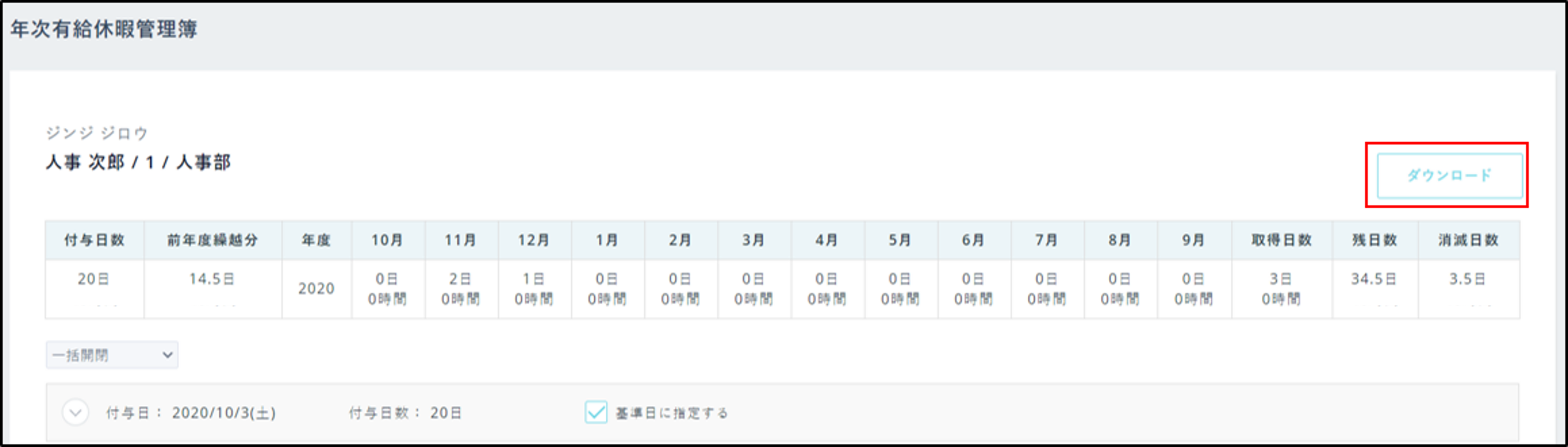Click the 消滅日数 column header
The width and height of the screenshot is (1568, 447).
pos(1468,240)
